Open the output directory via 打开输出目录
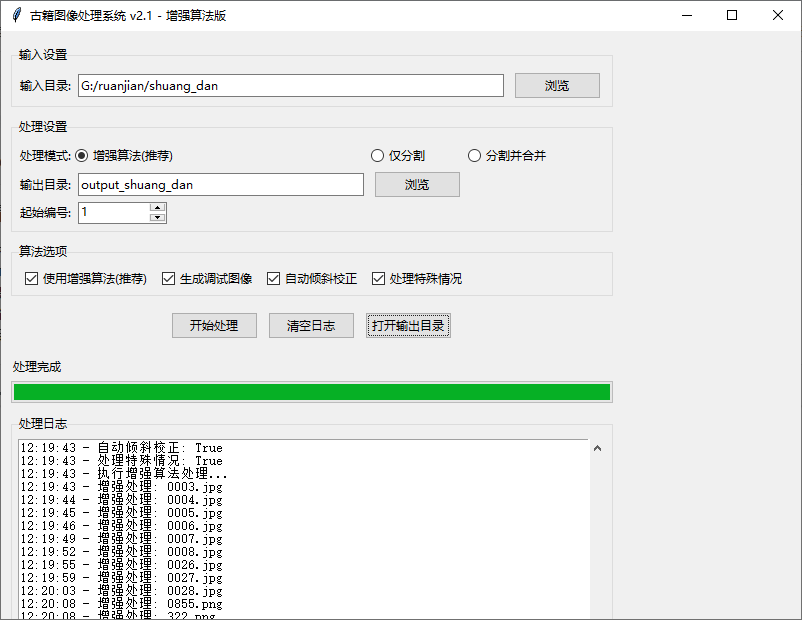 pyautogui.click(x=407, y=325)
